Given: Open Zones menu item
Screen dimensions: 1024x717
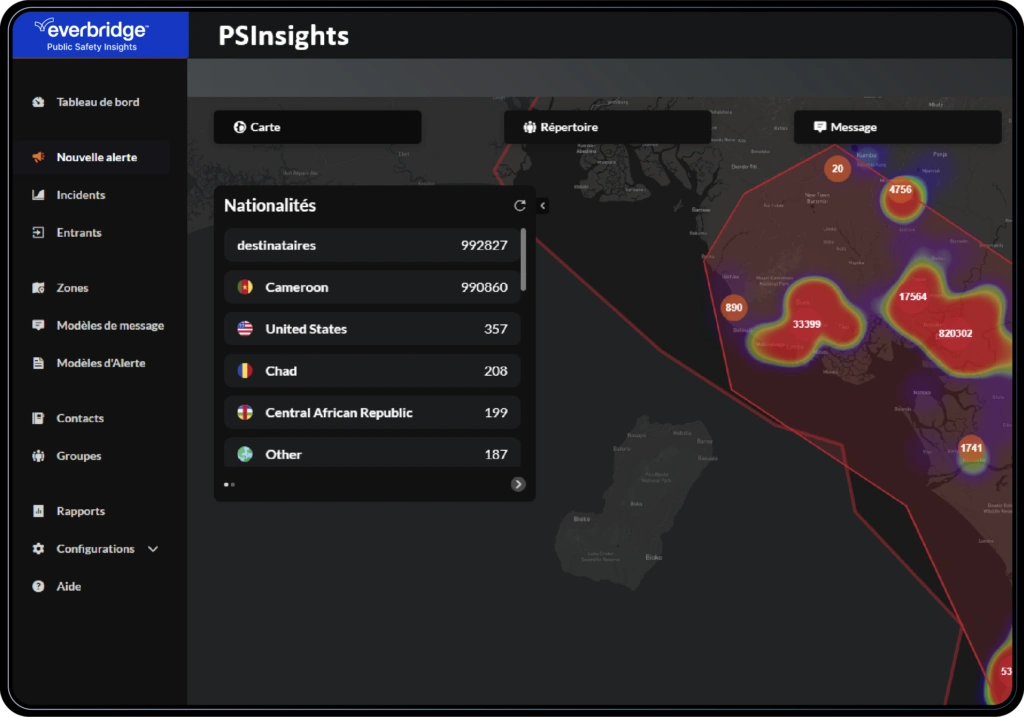Looking at the screenshot, I should click(x=72, y=288).
